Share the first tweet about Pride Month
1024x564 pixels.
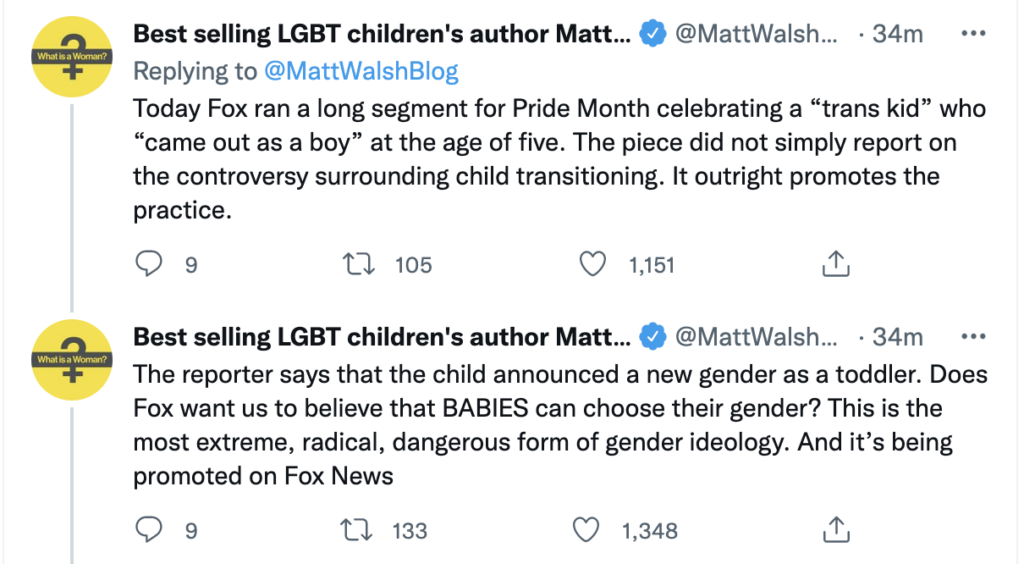[835, 264]
